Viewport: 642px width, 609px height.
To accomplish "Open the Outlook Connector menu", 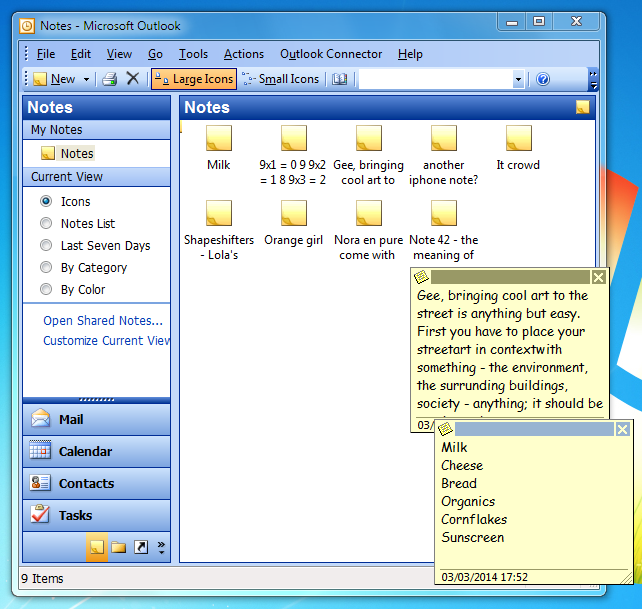I will 331,54.
